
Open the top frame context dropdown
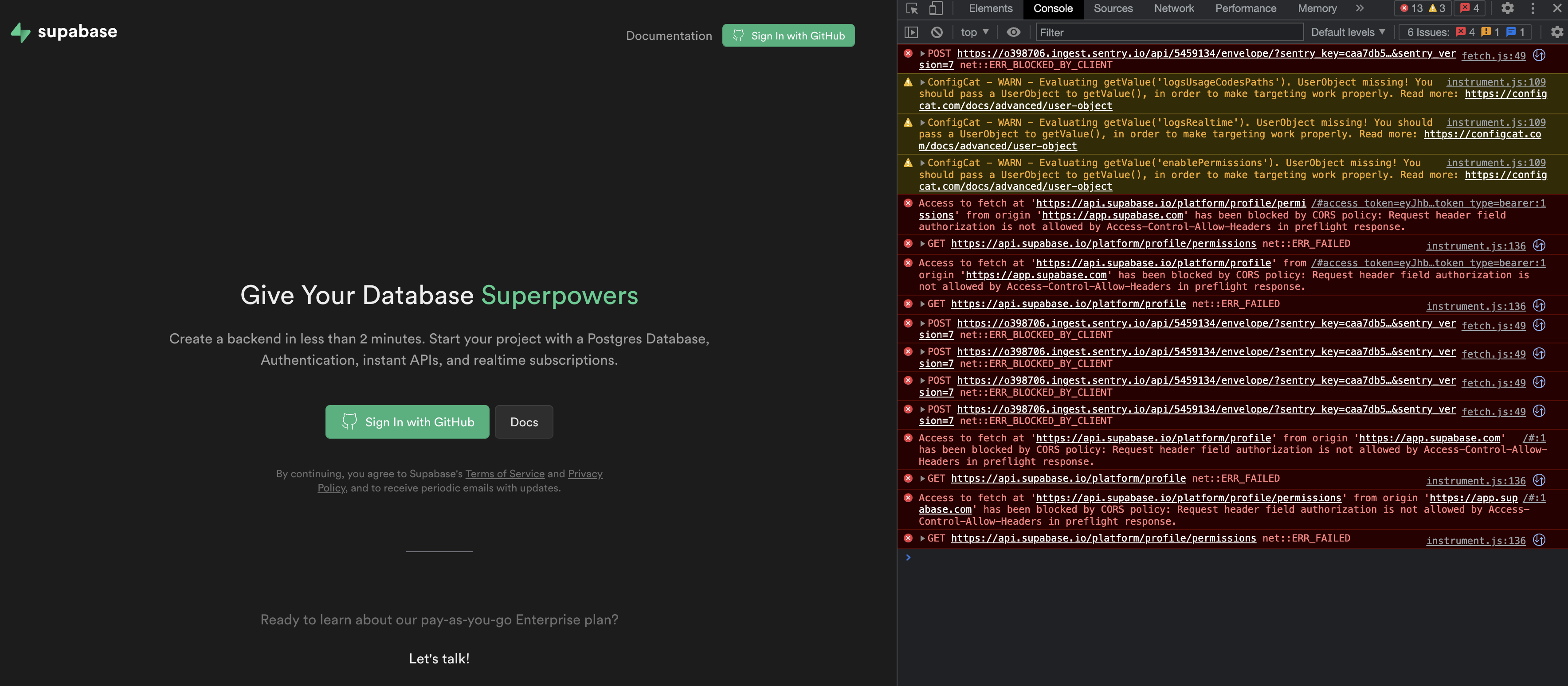click(973, 31)
